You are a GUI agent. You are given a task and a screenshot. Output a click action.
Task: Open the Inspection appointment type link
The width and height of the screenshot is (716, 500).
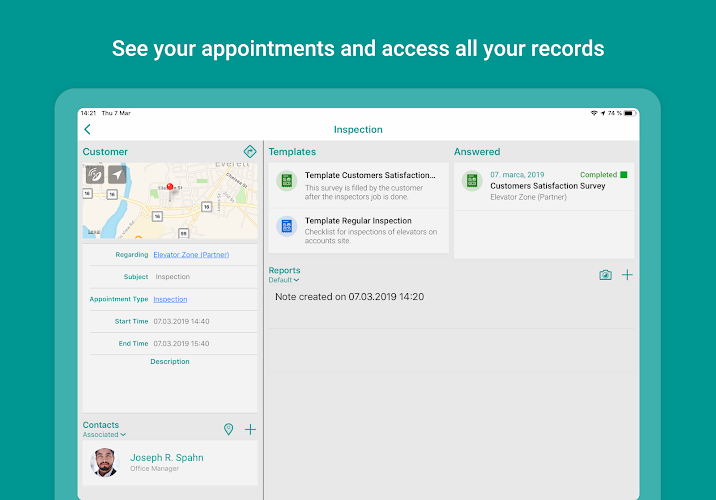(170, 299)
